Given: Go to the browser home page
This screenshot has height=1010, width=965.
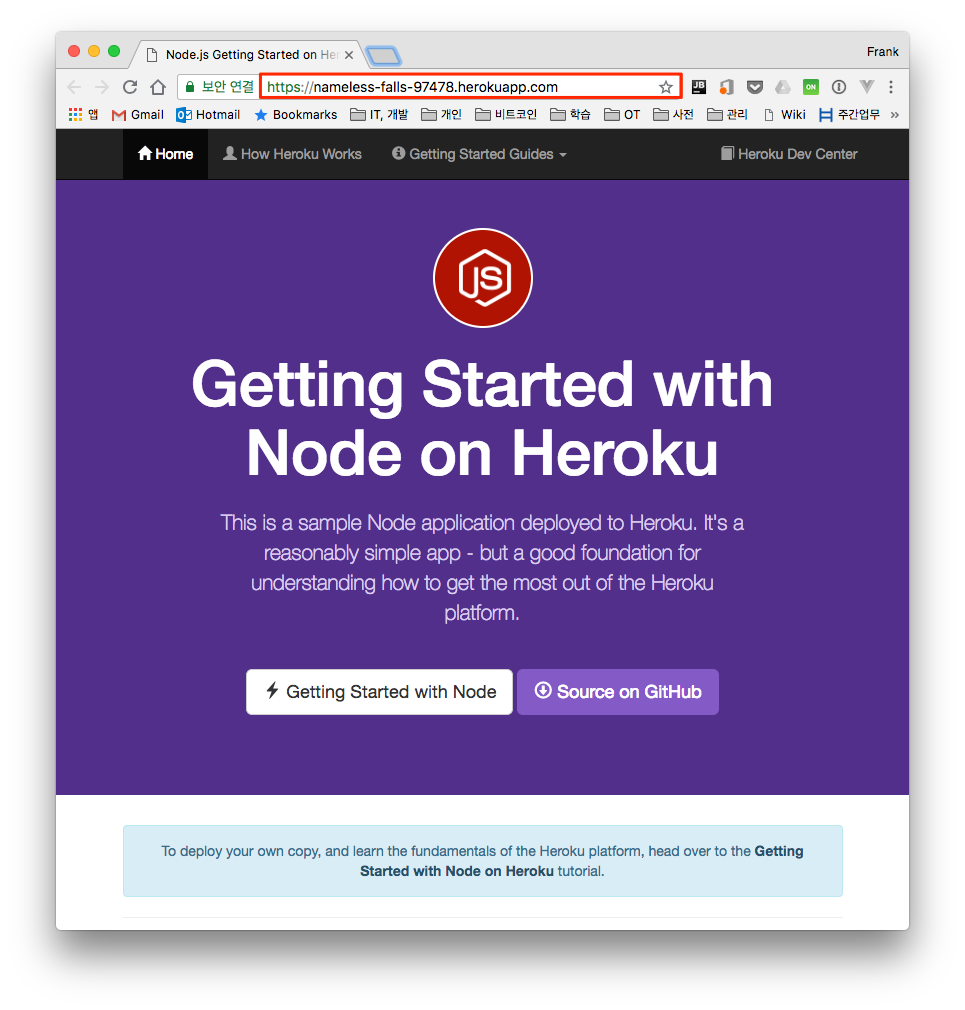Looking at the screenshot, I should coord(158,87).
